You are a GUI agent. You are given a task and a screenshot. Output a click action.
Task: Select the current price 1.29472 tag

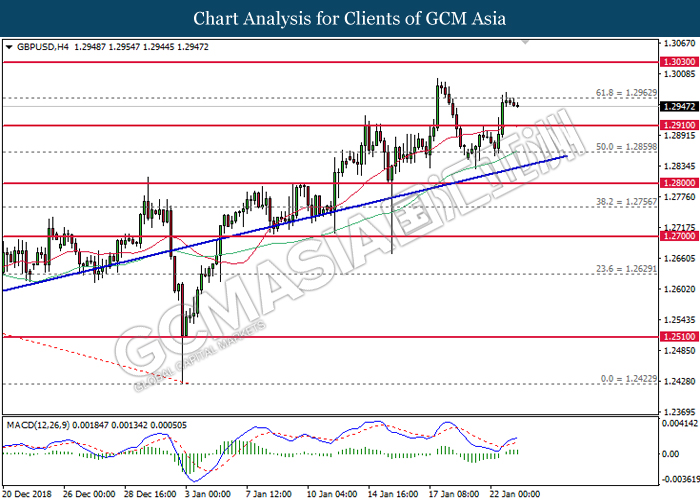[678, 106]
